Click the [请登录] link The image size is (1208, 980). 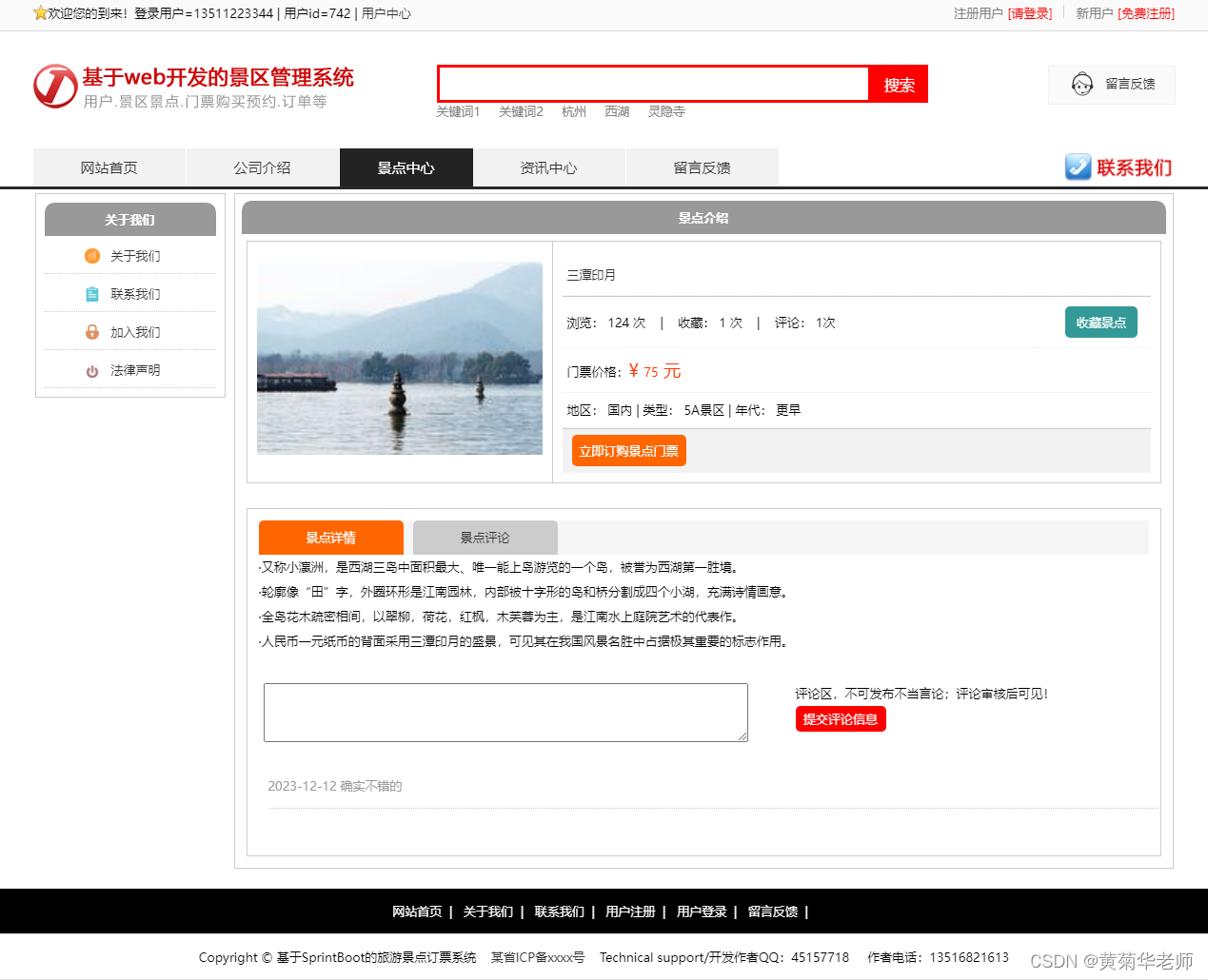pos(1030,13)
